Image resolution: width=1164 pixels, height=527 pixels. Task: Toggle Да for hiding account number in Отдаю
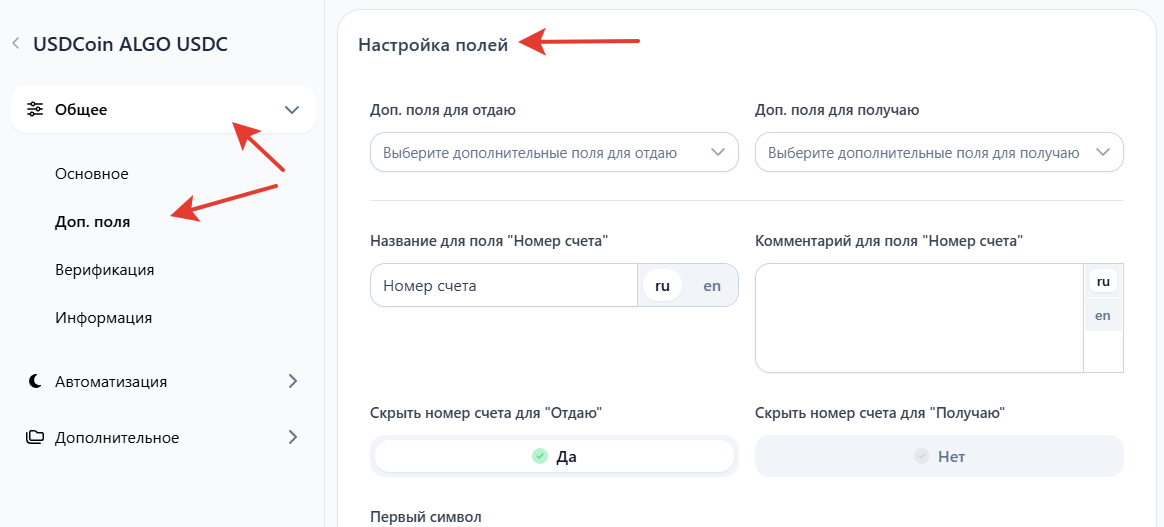tap(554, 456)
